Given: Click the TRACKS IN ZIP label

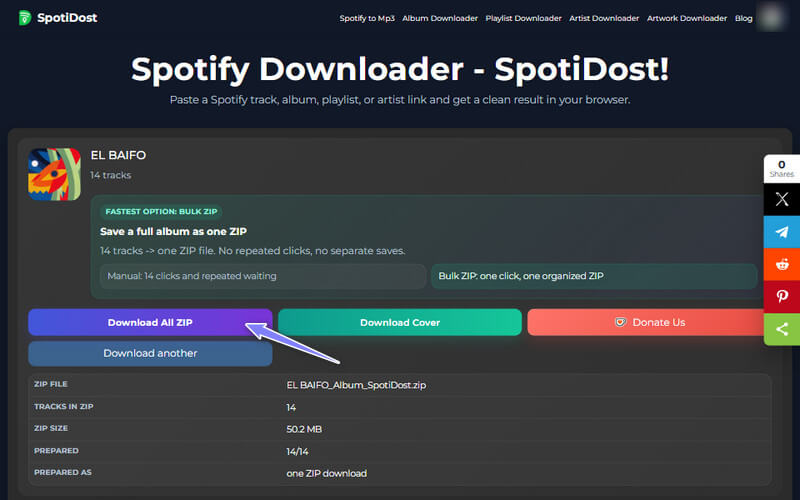Looking at the screenshot, I should point(64,407).
